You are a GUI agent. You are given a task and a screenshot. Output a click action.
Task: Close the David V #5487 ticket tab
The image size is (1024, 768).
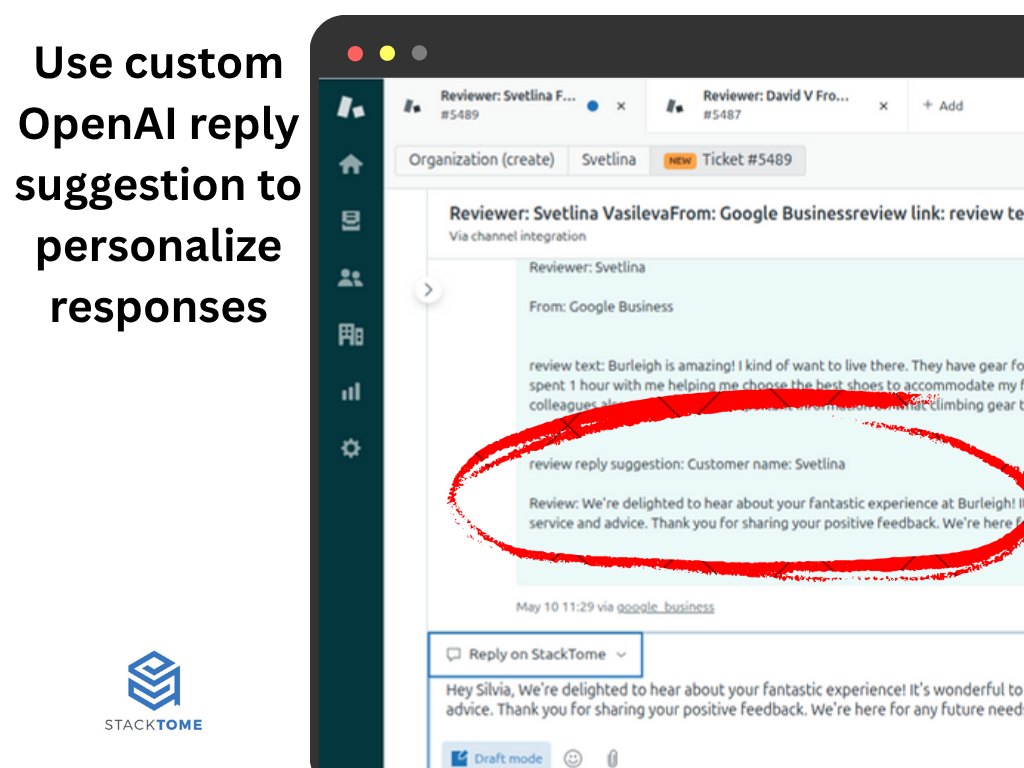click(884, 106)
